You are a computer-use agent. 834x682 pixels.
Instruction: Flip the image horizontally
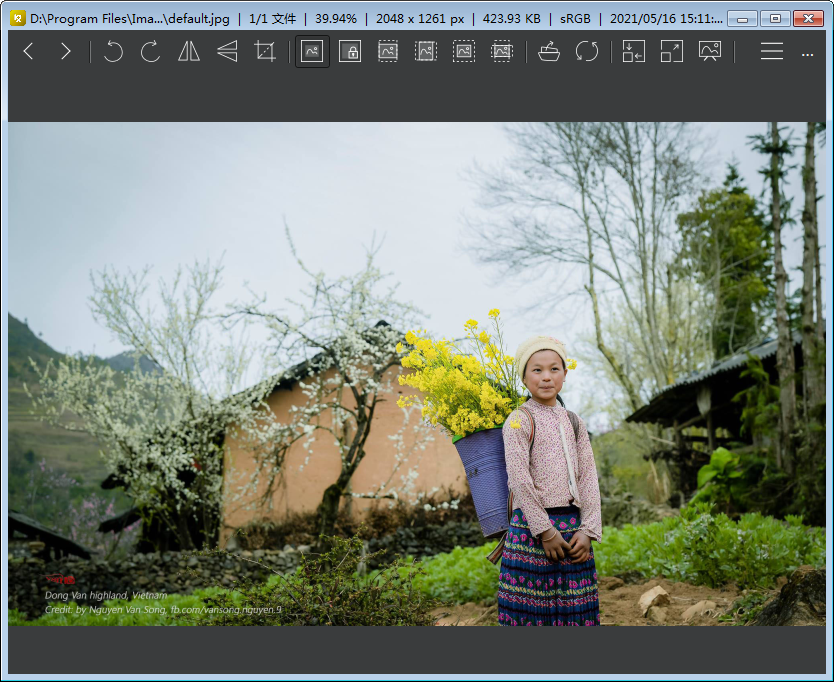pos(189,52)
